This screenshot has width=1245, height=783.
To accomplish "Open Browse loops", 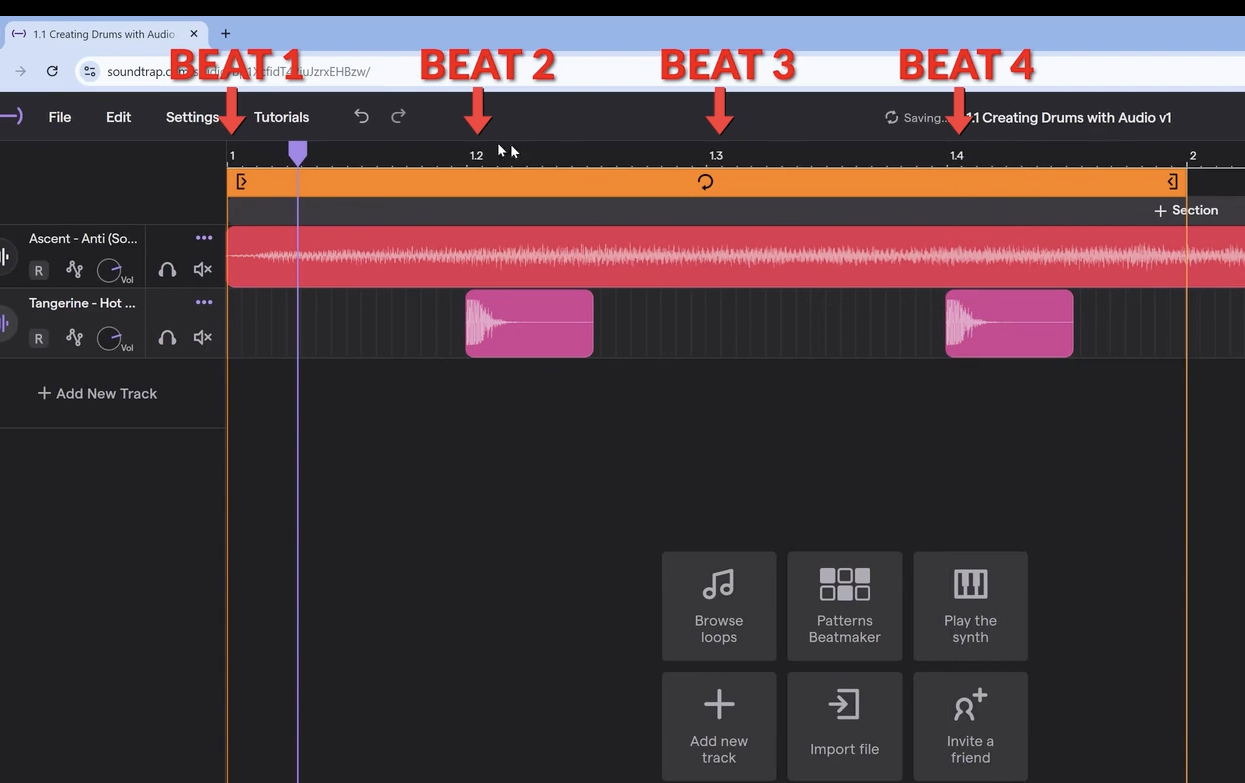I will click(x=719, y=606).
